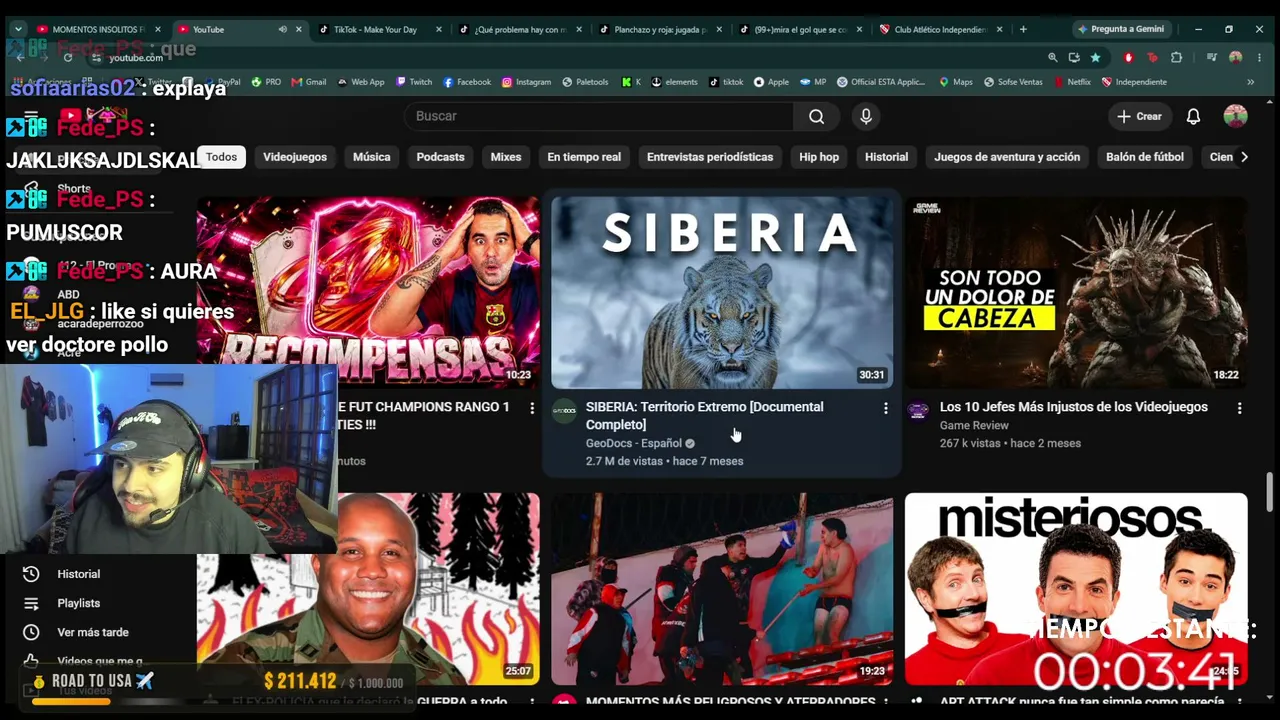Open the PayPal bookmark
This screenshot has height=720, width=1280.
point(223,82)
